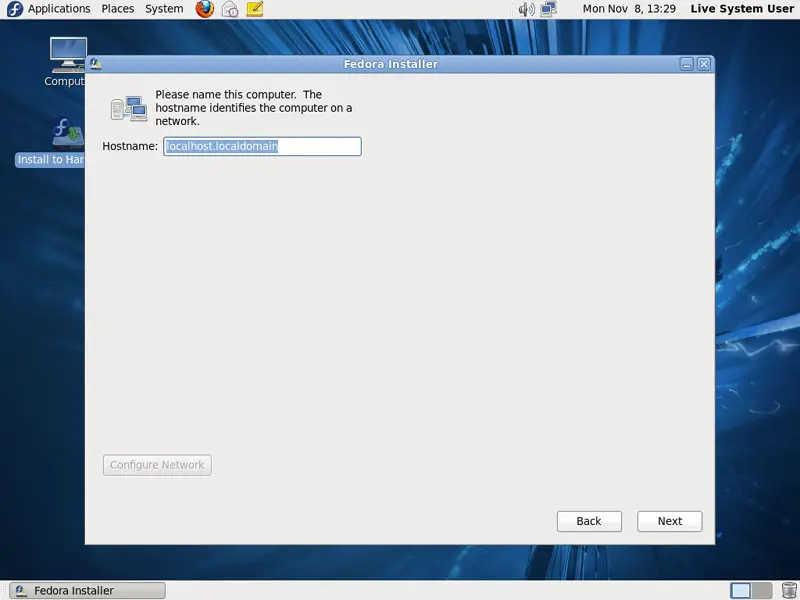
Task: Open Firefox from the top panel
Action: click(x=205, y=9)
